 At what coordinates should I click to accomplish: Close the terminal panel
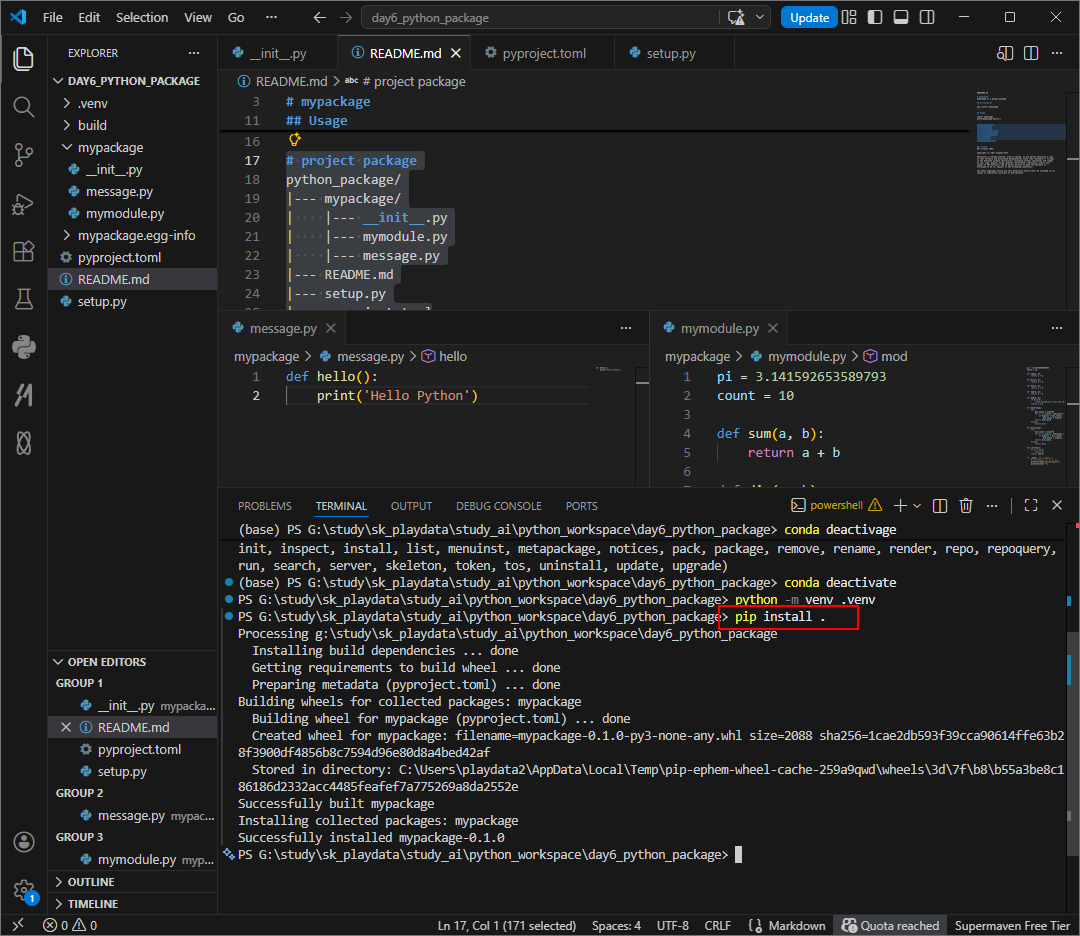(x=1057, y=506)
